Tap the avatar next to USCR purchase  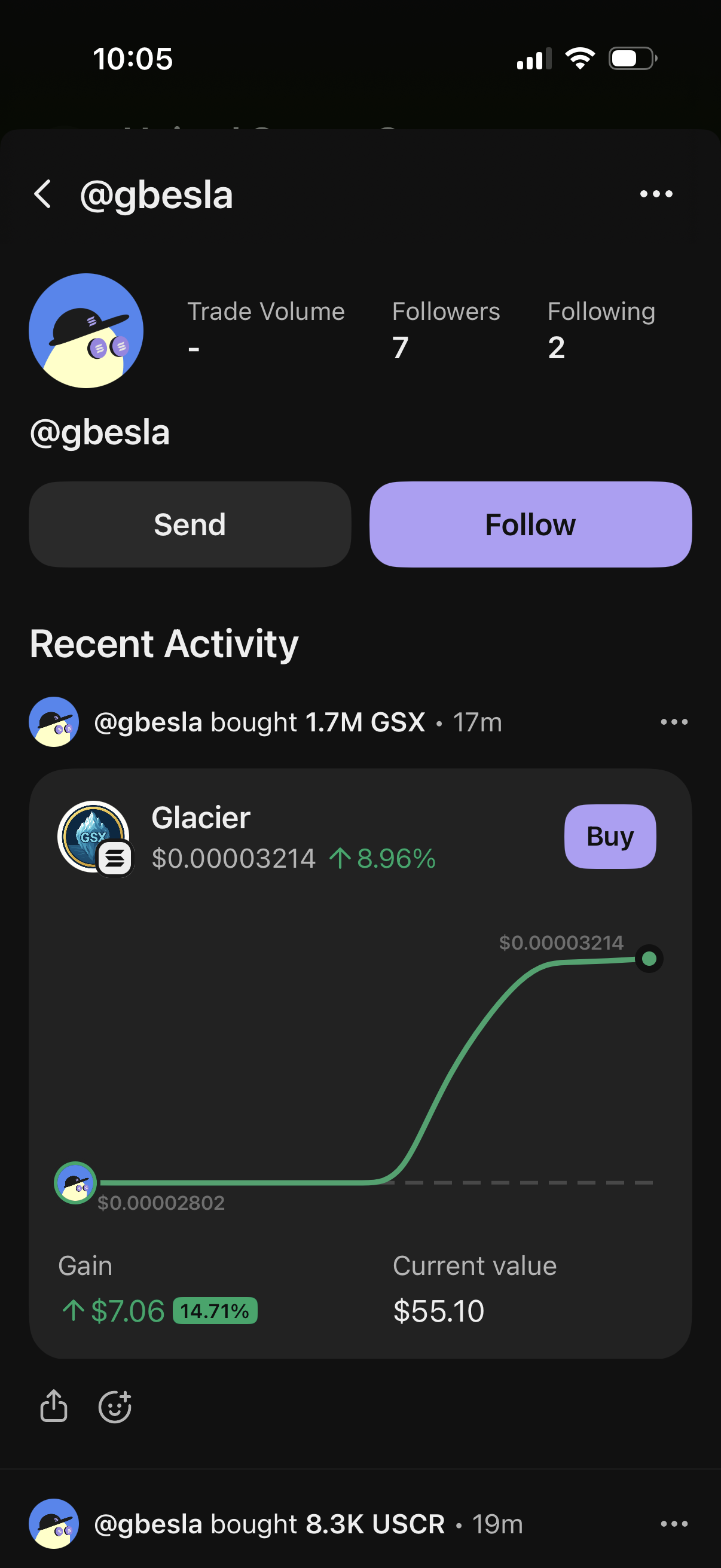coord(54,1524)
